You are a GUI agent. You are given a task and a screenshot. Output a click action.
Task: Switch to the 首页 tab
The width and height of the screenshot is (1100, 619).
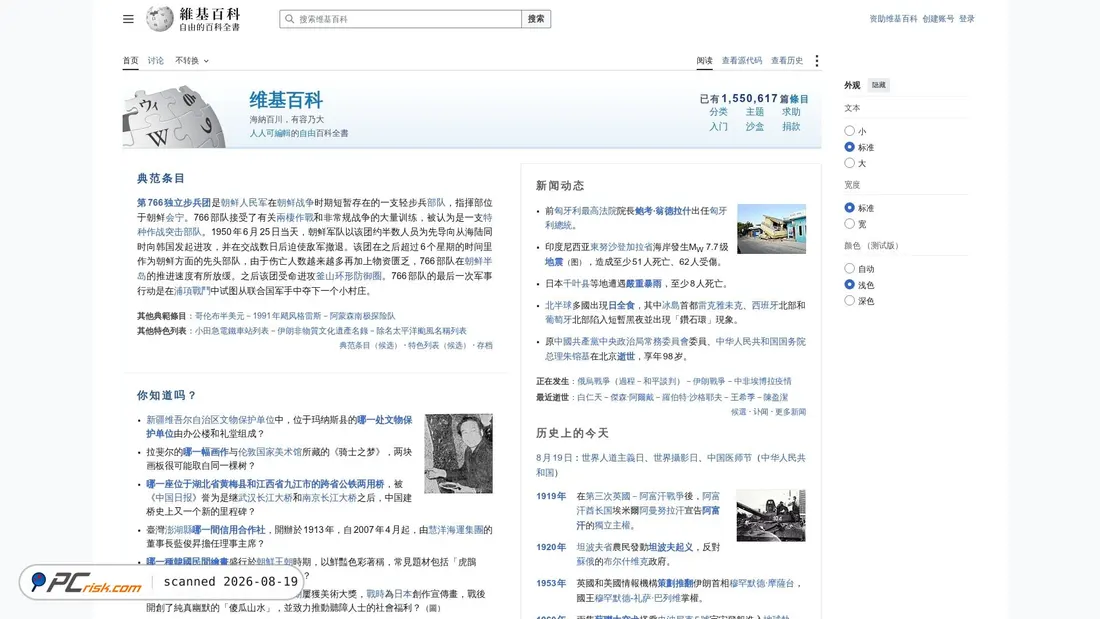[130, 61]
